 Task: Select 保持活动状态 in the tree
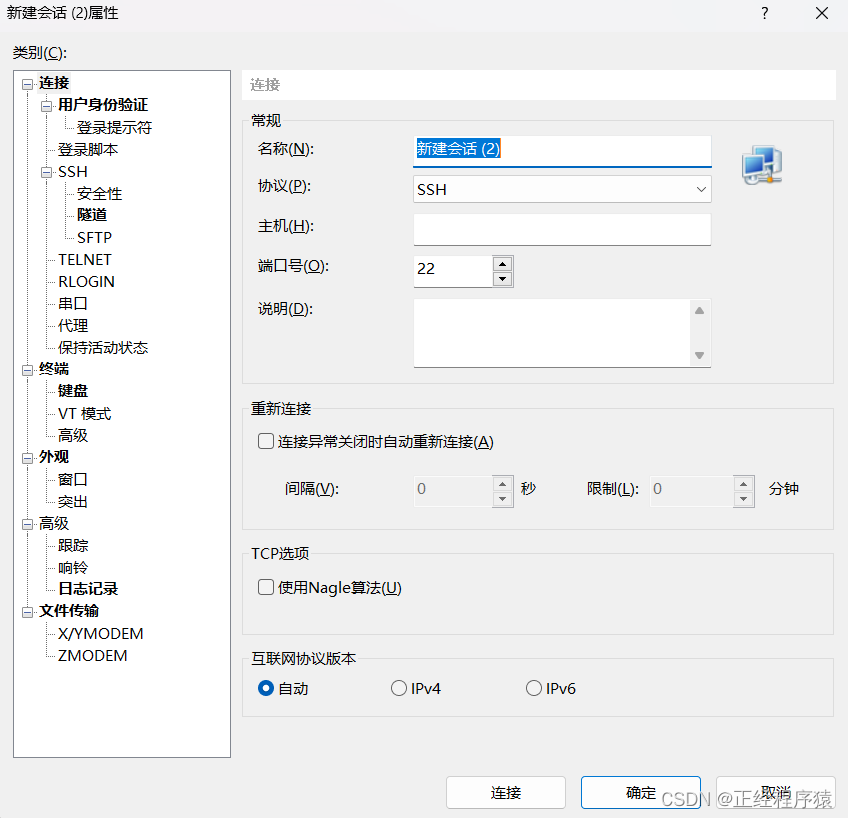pyautogui.click(x=103, y=348)
